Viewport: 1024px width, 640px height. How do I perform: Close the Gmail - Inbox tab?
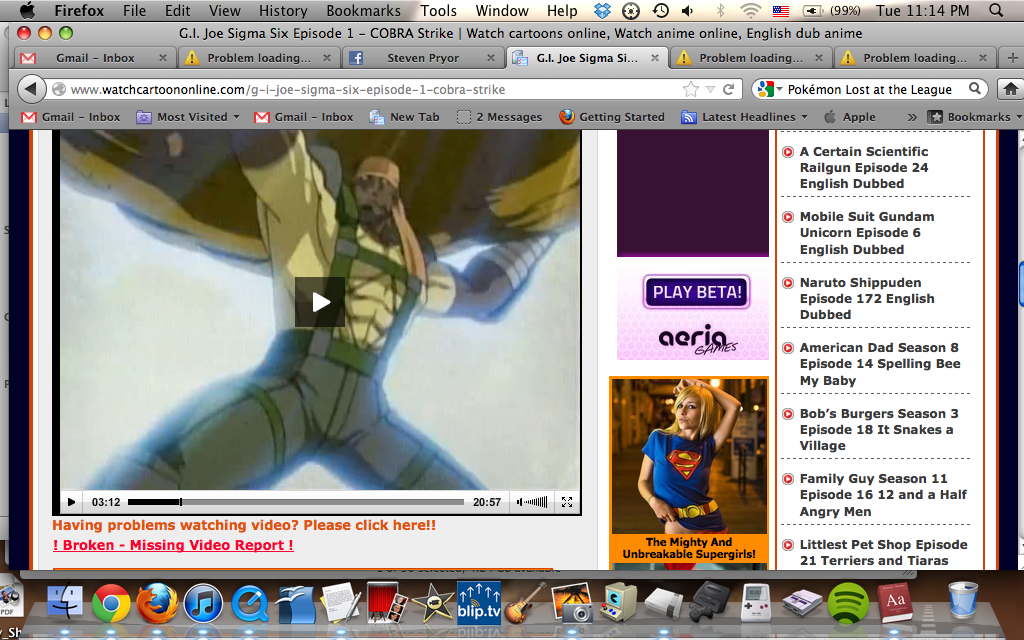click(163, 57)
